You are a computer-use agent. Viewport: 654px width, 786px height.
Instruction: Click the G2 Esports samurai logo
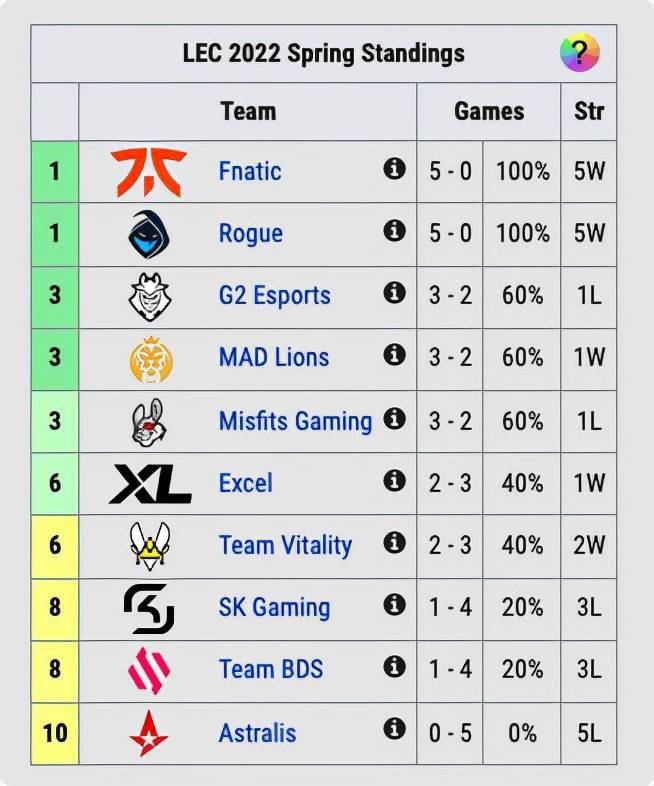click(x=150, y=296)
